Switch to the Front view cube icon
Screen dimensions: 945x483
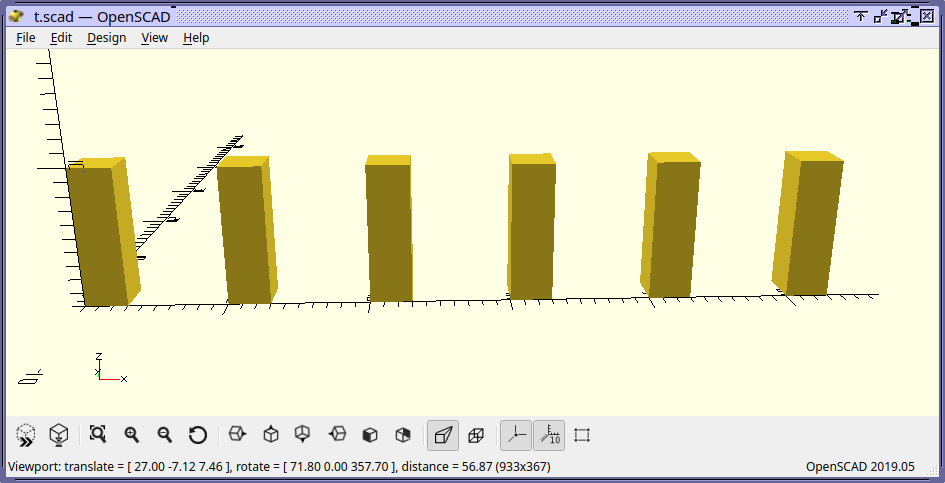[x=370, y=435]
